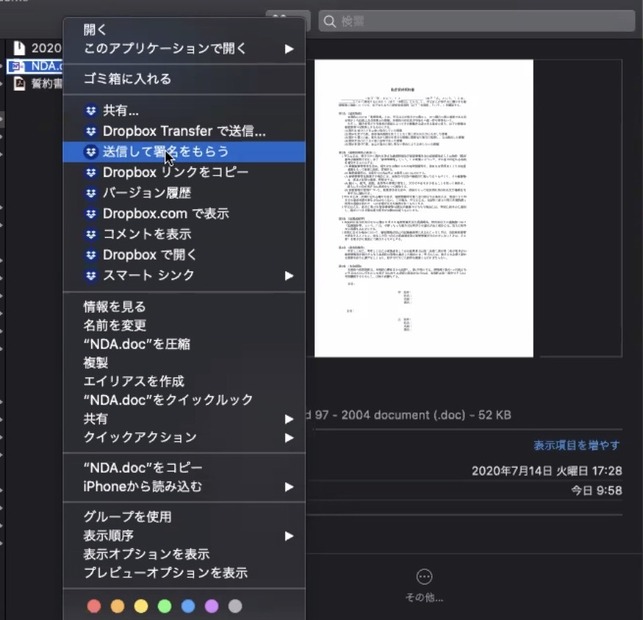This screenshot has height=620, width=643.
Task: Select the 誓約書 PDF file icon
Action: [19, 84]
